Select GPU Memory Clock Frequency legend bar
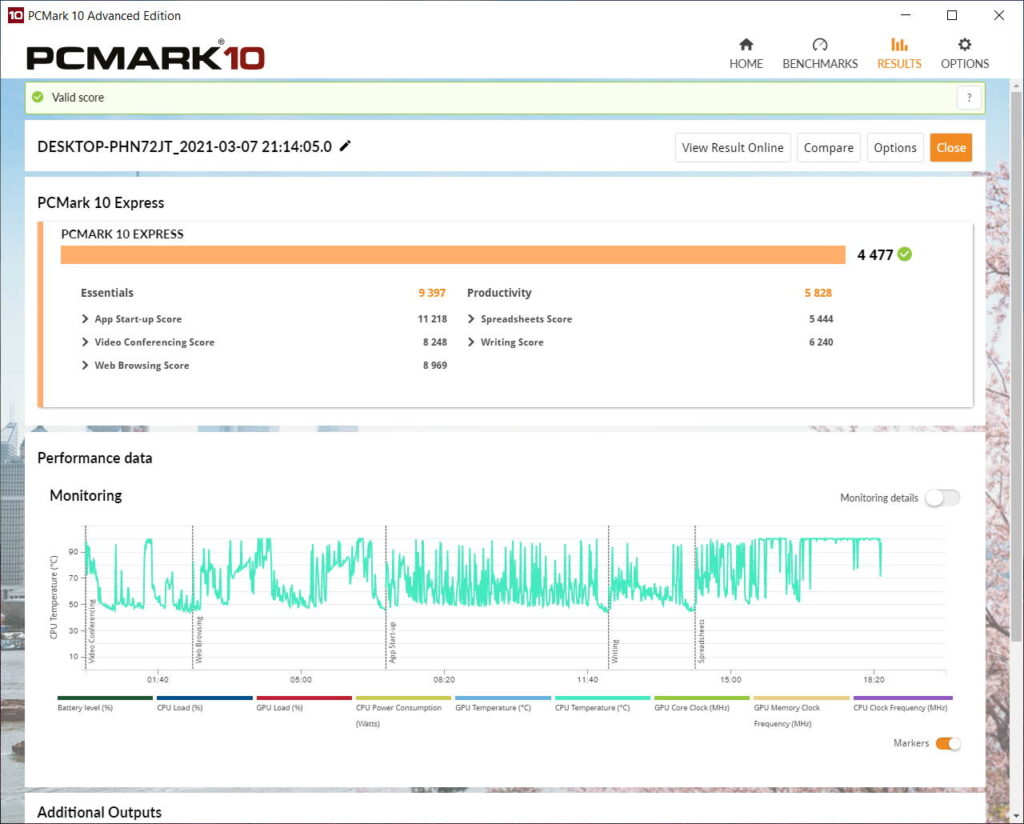 [x=801, y=698]
